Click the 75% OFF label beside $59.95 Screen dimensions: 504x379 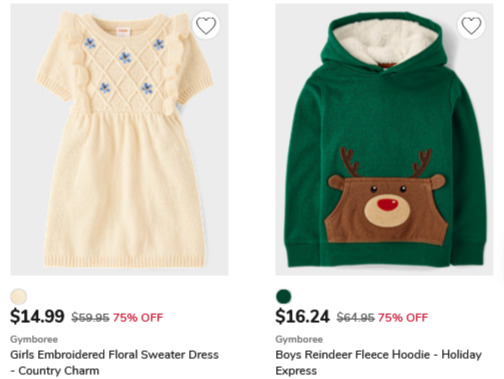138,317
